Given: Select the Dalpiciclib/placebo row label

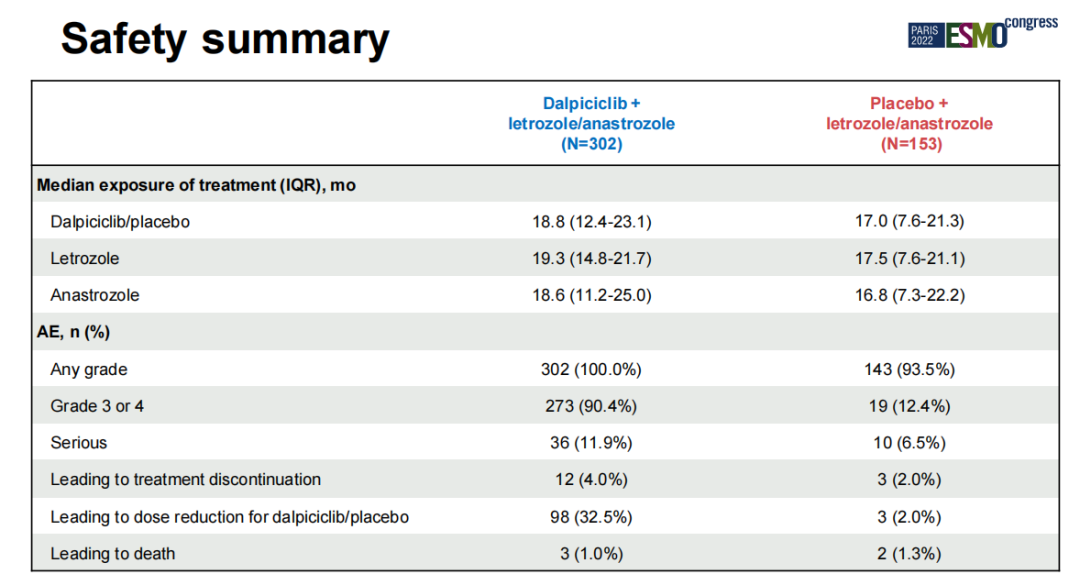Looking at the screenshot, I should pyautogui.click(x=120, y=222).
